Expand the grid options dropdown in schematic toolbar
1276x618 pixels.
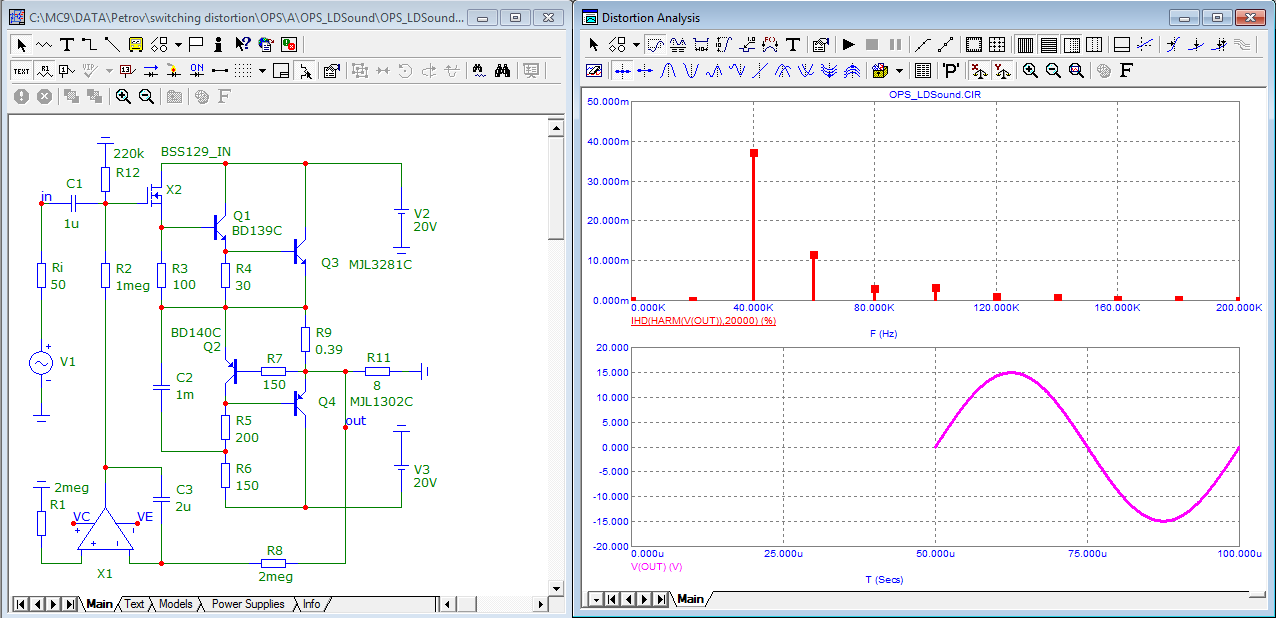pyautogui.click(x=262, y=70)
